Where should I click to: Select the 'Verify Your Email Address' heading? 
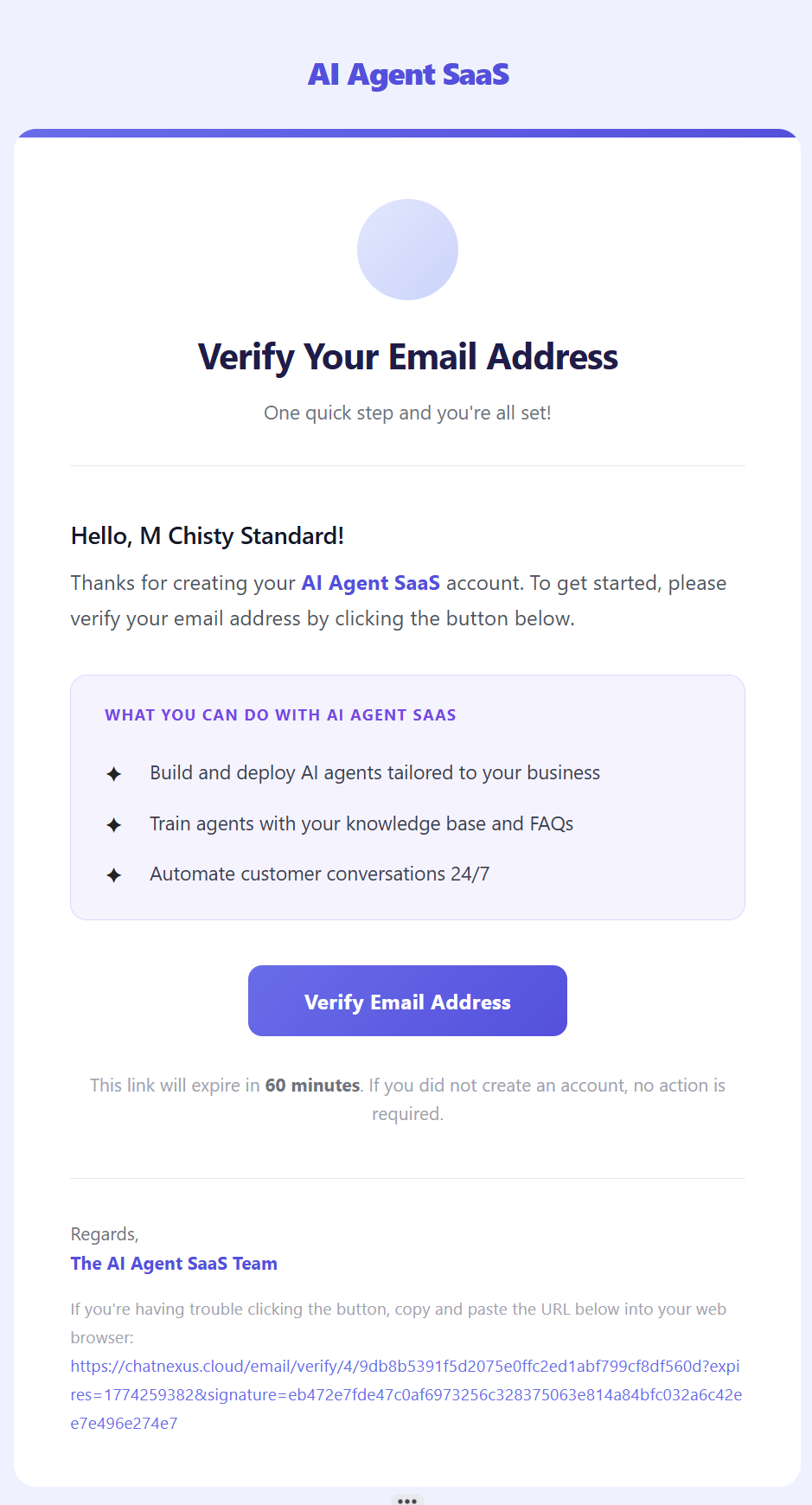(x=407, y=356)
